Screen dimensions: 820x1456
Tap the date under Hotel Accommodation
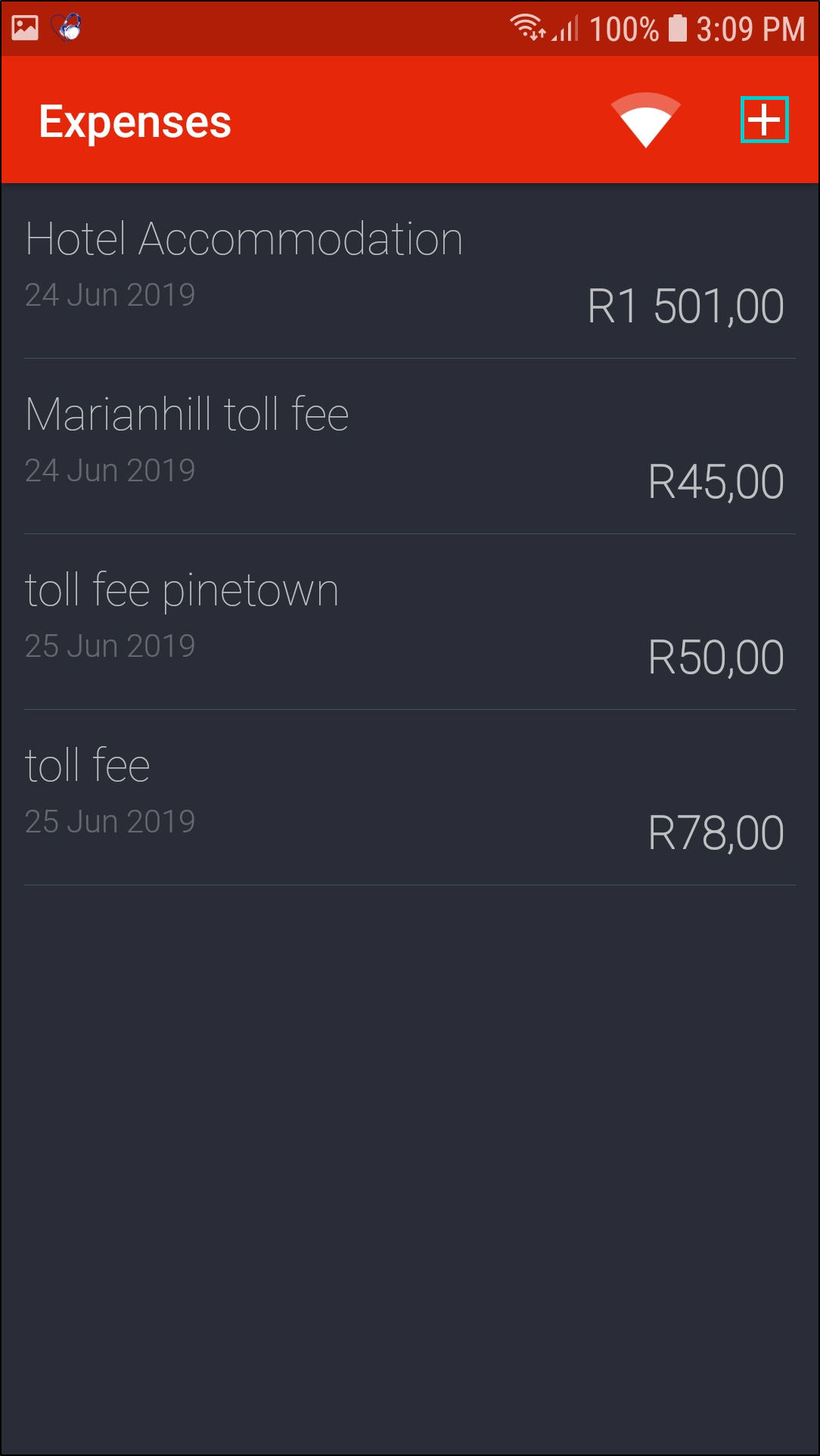coord(110,295)
